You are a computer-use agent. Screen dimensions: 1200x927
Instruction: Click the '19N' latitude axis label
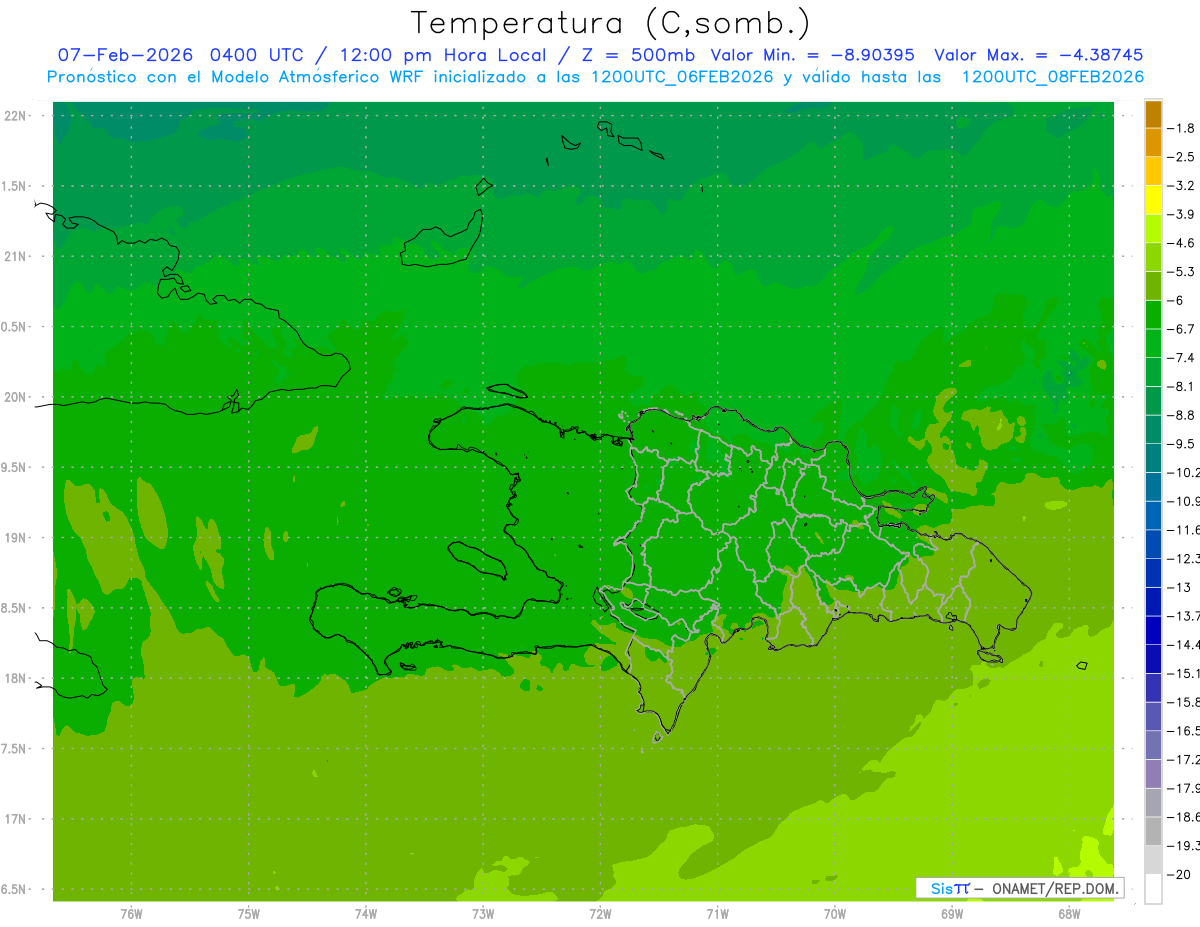click(x=16, y=538)
